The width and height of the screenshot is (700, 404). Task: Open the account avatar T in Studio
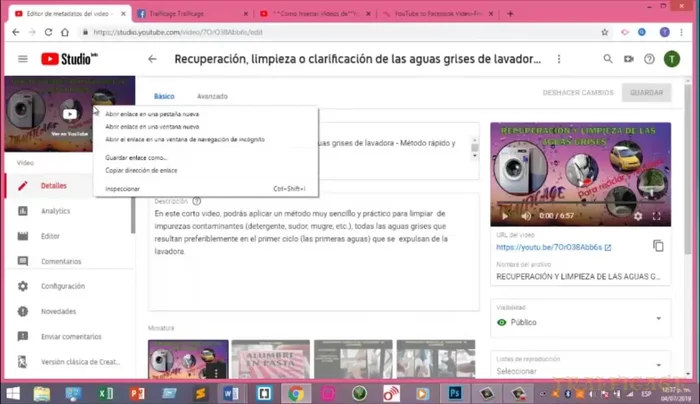pyautogui.click(x=671, y=59)
